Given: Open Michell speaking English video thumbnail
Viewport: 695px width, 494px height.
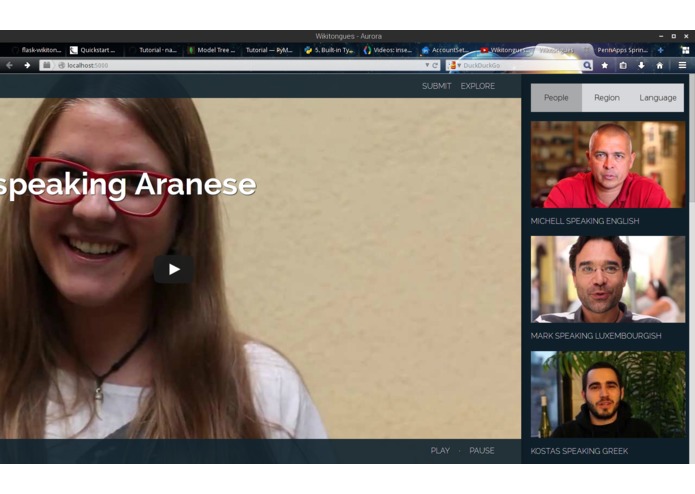Looking at the screenshot, I should click(x=608, y=164).
